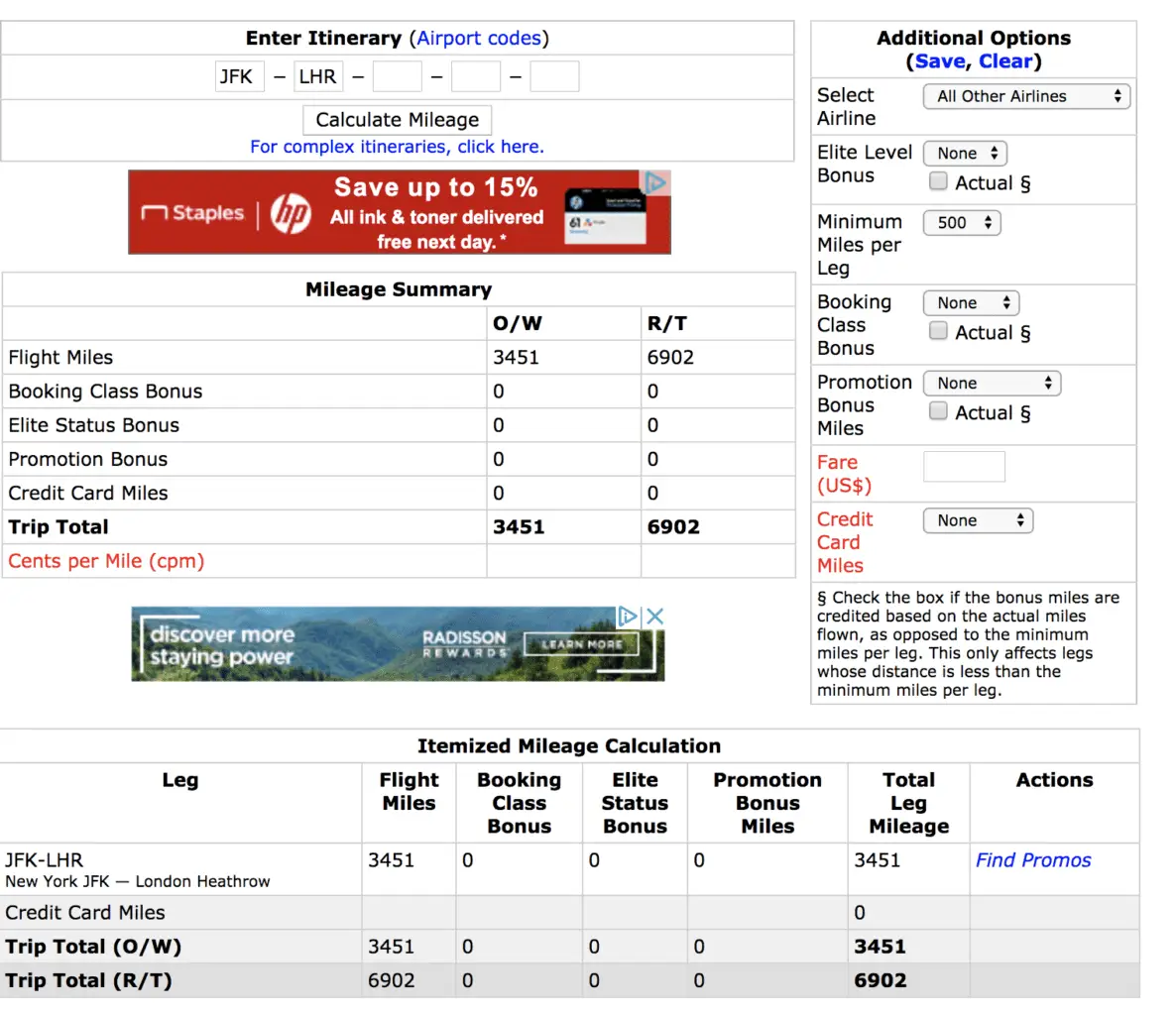Click the Fare (US$) input field
The height and width of the screenshot is (1015, 1176).
tap(964, 466)
